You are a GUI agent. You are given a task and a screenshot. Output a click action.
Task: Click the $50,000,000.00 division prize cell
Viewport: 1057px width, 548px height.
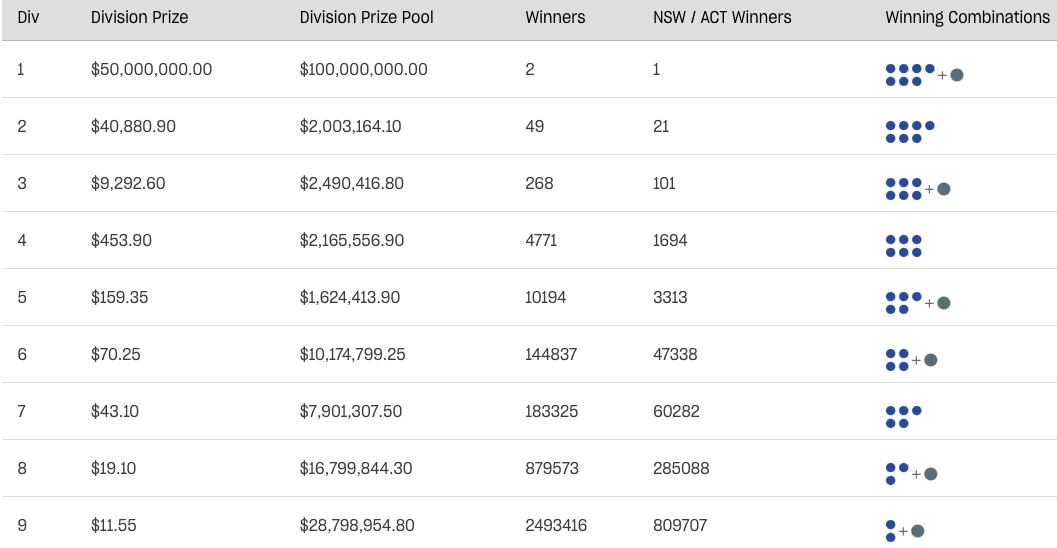pyautogui.click(x=152, y=69)
